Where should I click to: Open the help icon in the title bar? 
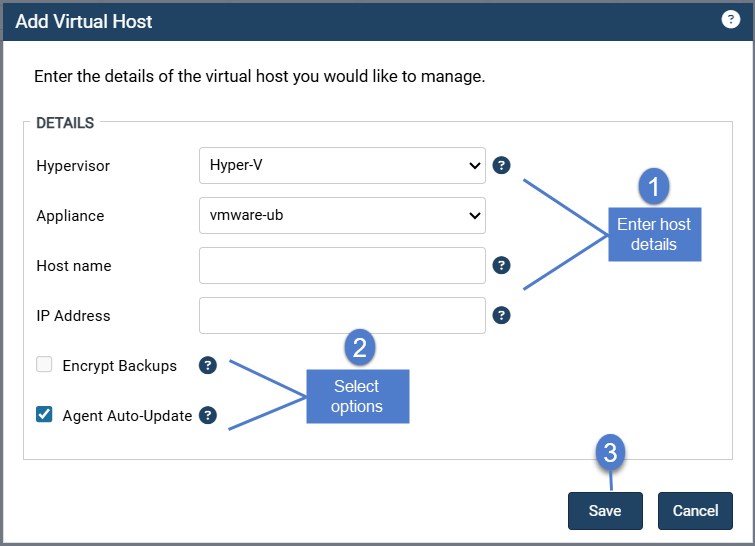point(731,20)
